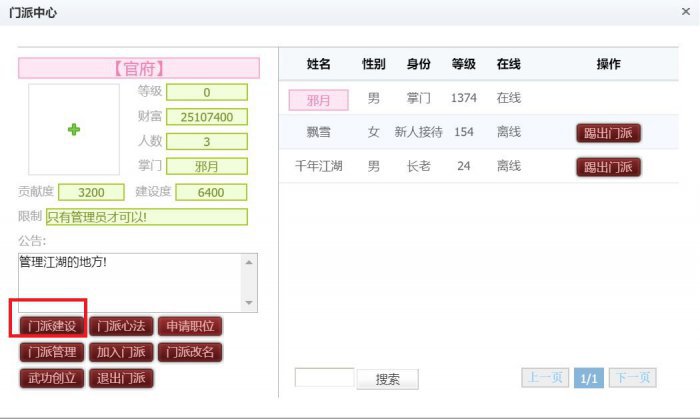This screenshot has height=419, width=700.
Task: Click the 武功创立 button
Action: click(51, 378)
